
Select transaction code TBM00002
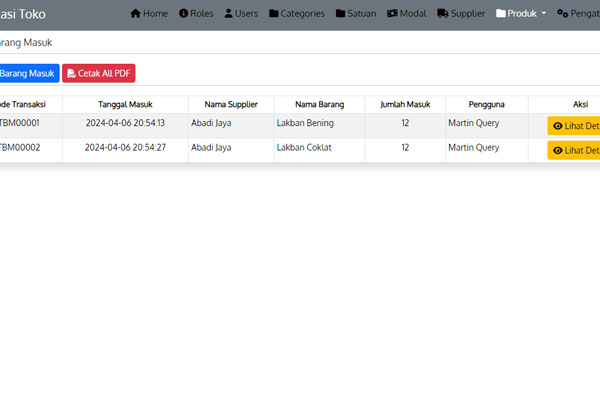point(20,147)
